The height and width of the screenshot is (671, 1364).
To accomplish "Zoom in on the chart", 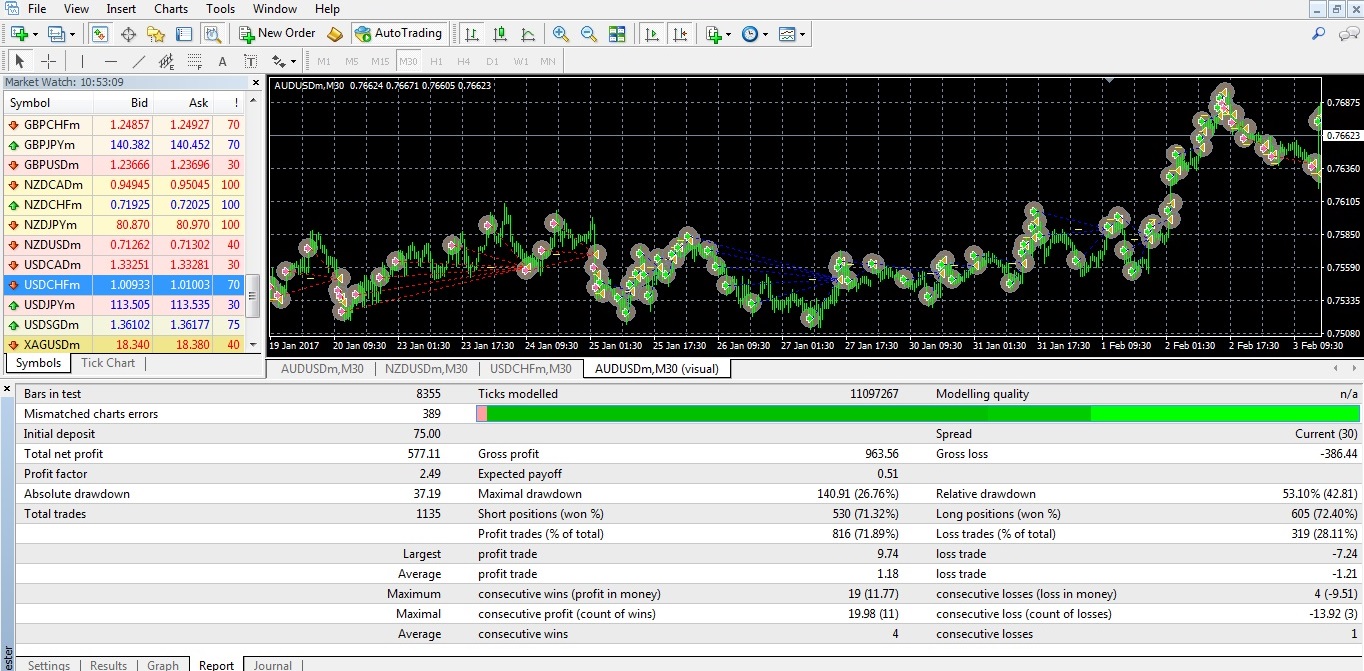I will [x=561, y=34].
